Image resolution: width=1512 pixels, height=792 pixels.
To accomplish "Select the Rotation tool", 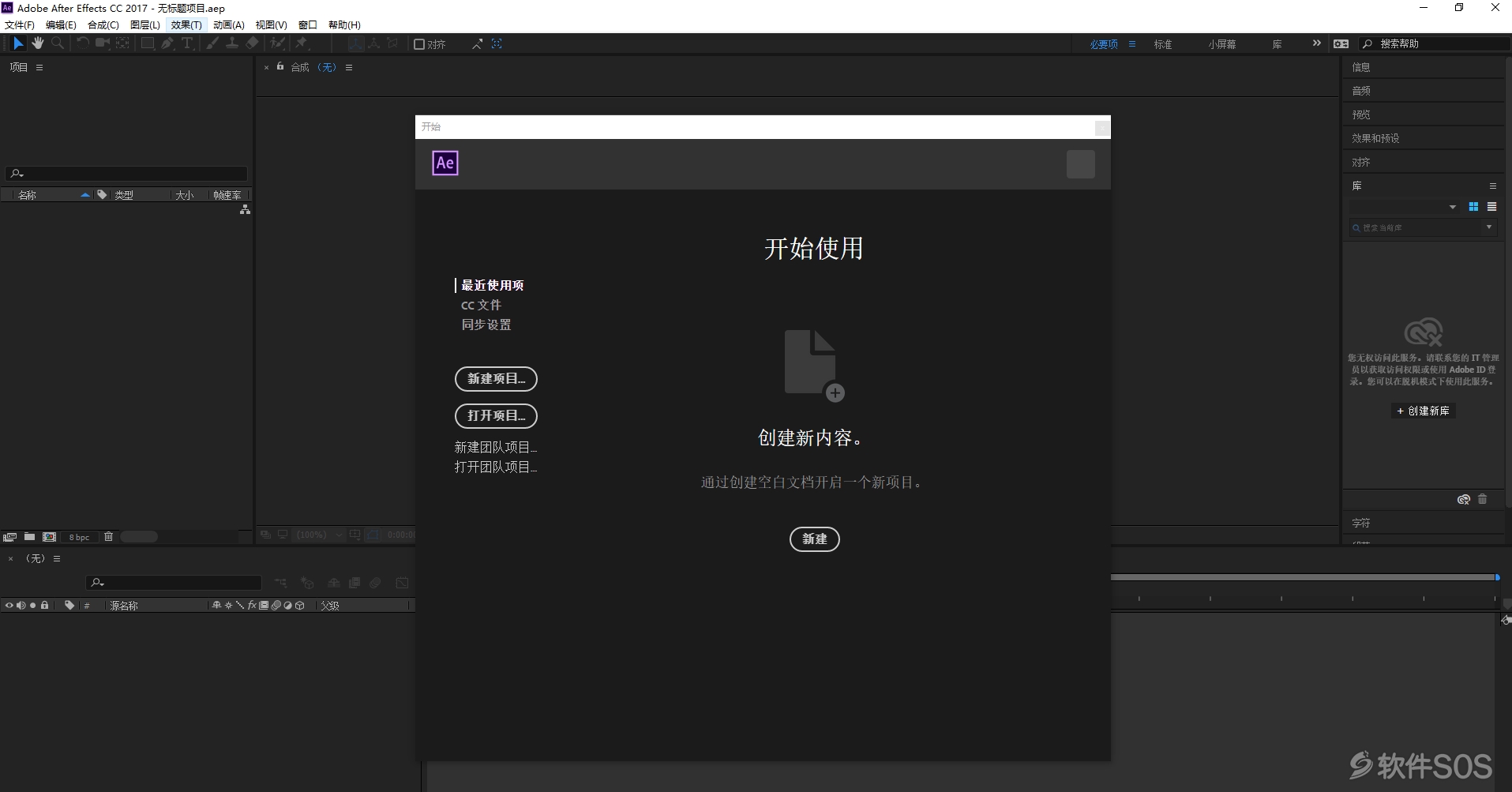I will (82, 43).
